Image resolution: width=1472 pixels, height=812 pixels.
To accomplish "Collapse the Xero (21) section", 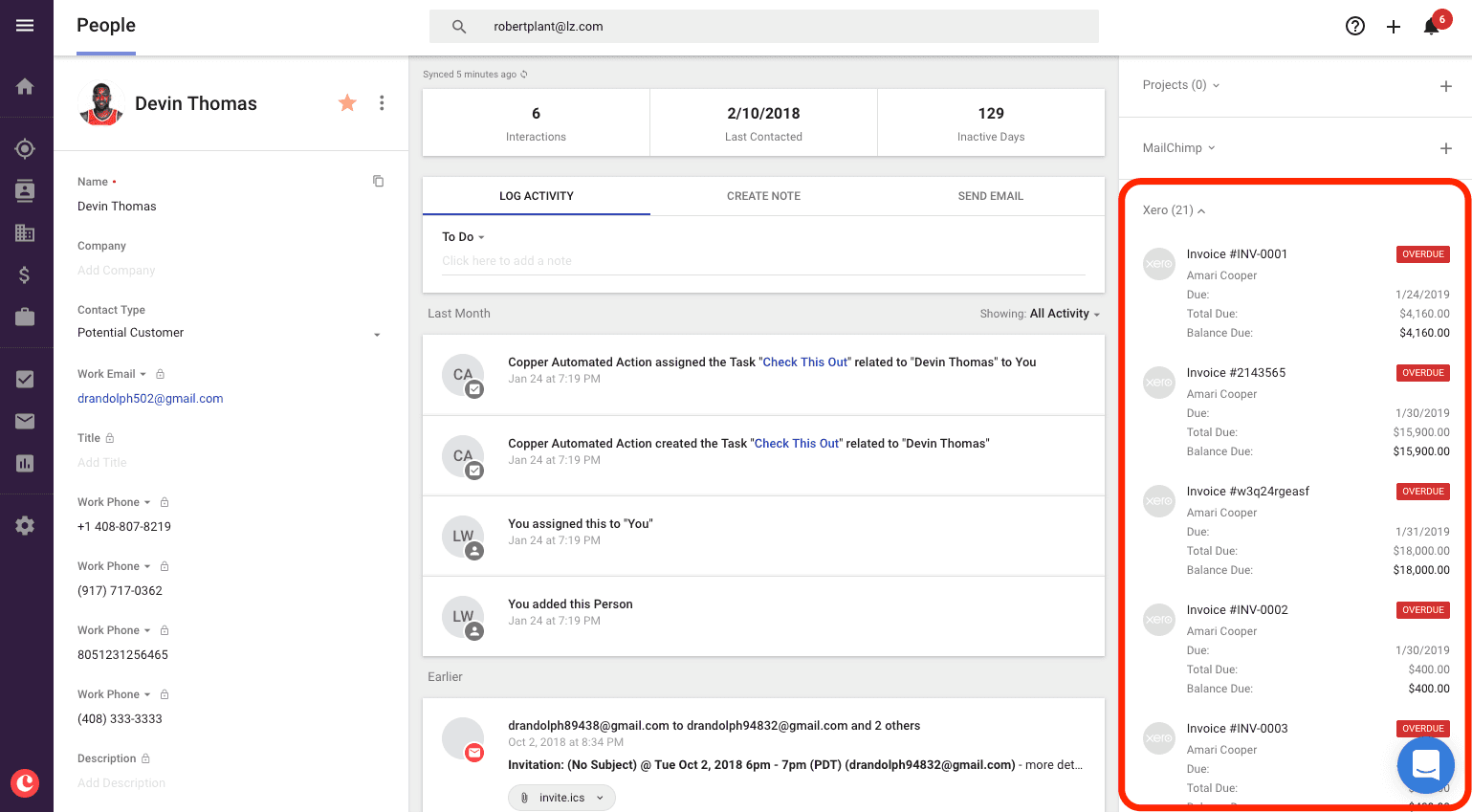I will pos(1174,210).
